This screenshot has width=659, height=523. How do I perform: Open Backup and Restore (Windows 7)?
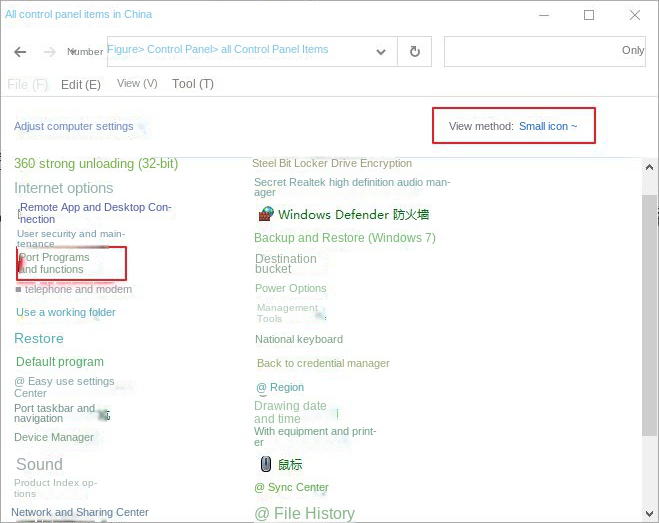pos(344,238)
